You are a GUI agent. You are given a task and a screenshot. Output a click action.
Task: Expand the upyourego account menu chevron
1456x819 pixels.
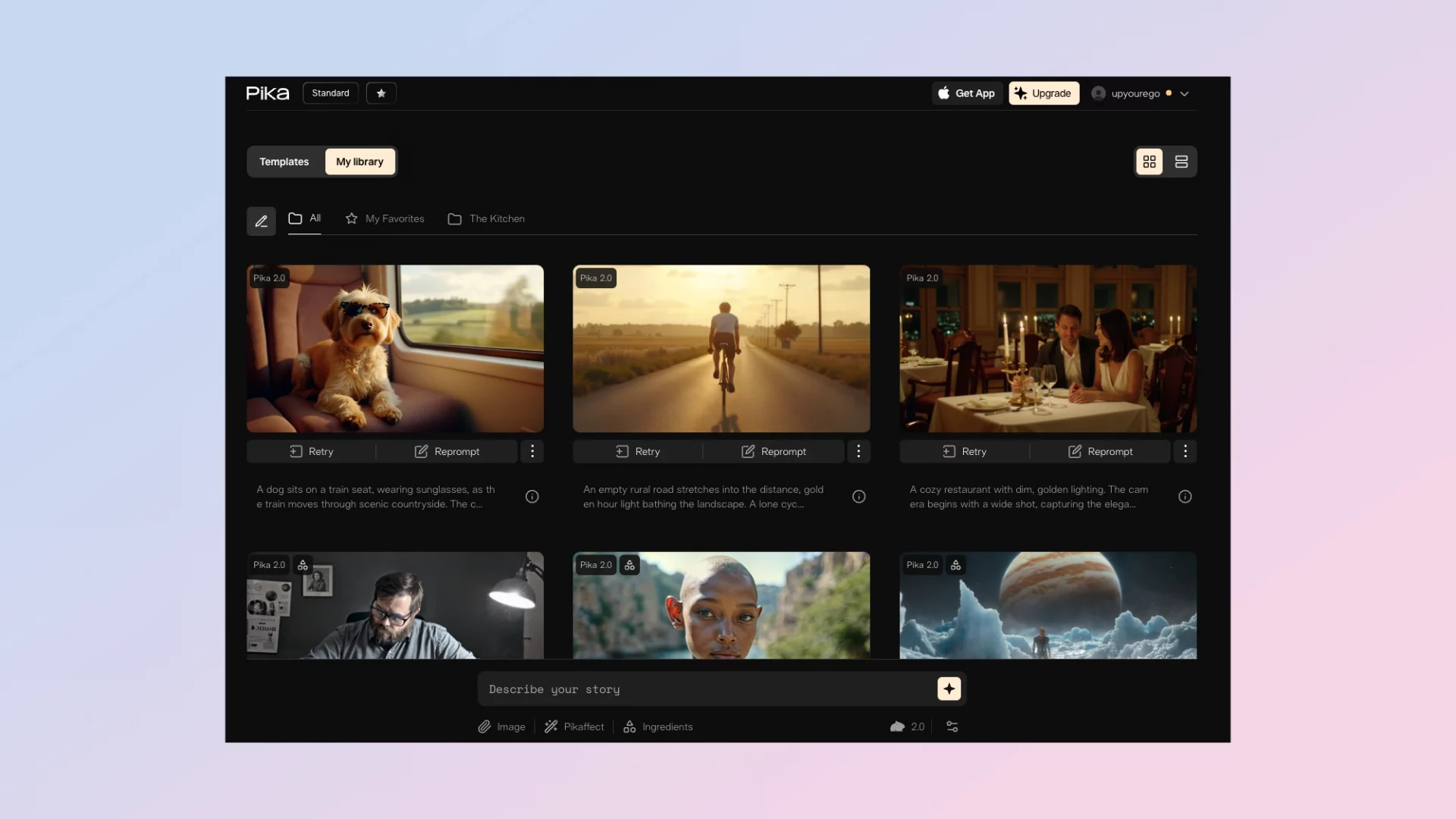tap(1185, 94)
